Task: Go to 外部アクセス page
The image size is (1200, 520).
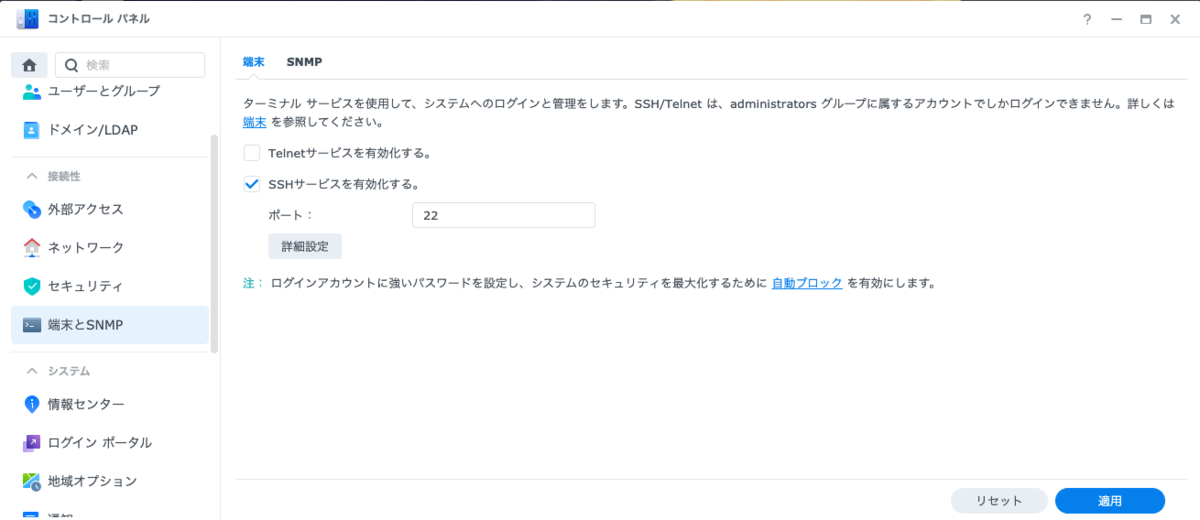Action: (x=110, y=209)
